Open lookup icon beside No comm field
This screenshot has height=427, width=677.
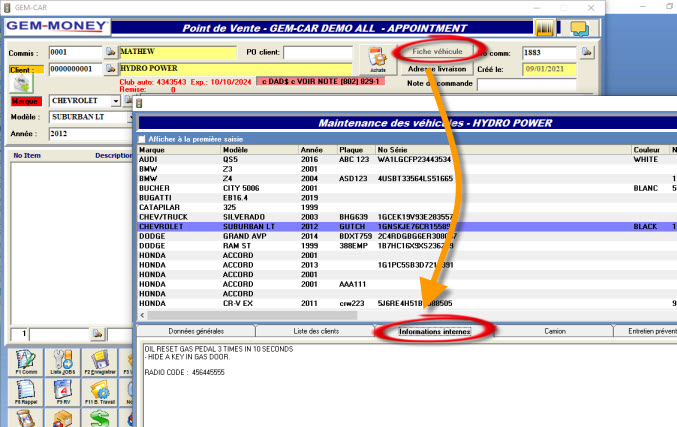point(587,52)
